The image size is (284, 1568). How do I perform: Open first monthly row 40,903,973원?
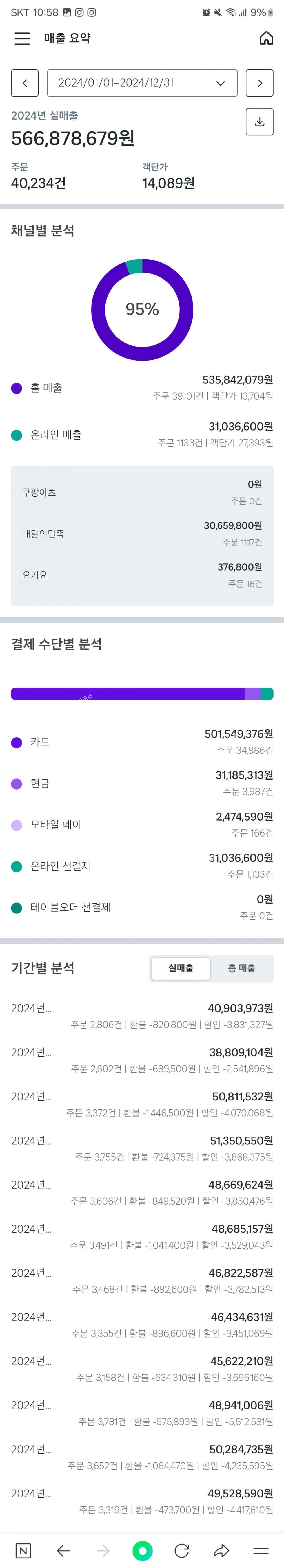142,1016
